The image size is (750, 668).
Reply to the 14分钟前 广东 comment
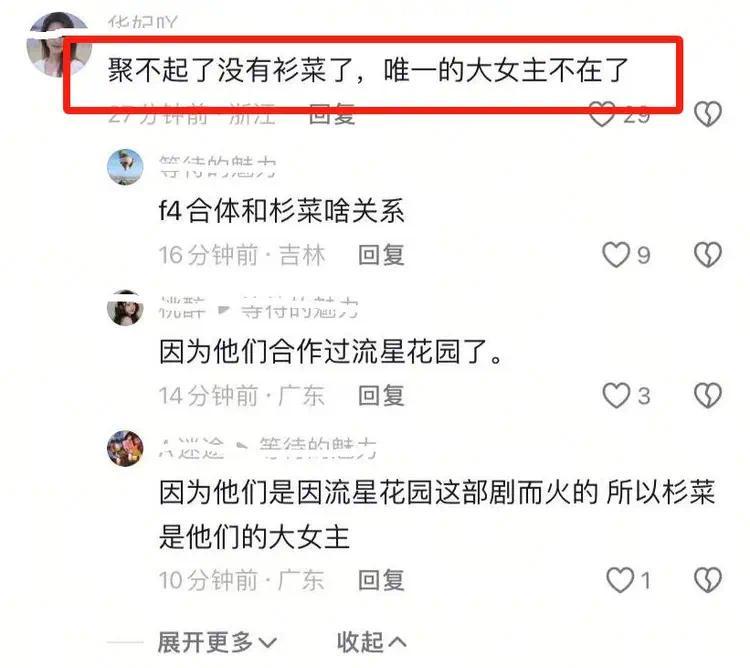click(x=381, y=395)
